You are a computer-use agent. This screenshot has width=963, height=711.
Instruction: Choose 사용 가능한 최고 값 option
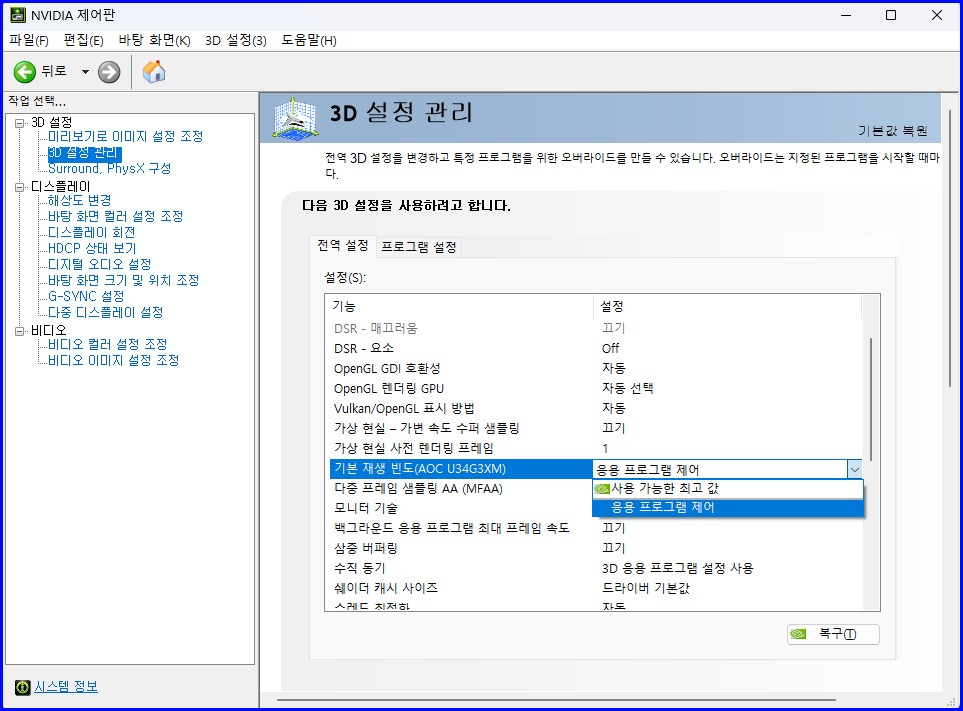(x=728, y=489)
